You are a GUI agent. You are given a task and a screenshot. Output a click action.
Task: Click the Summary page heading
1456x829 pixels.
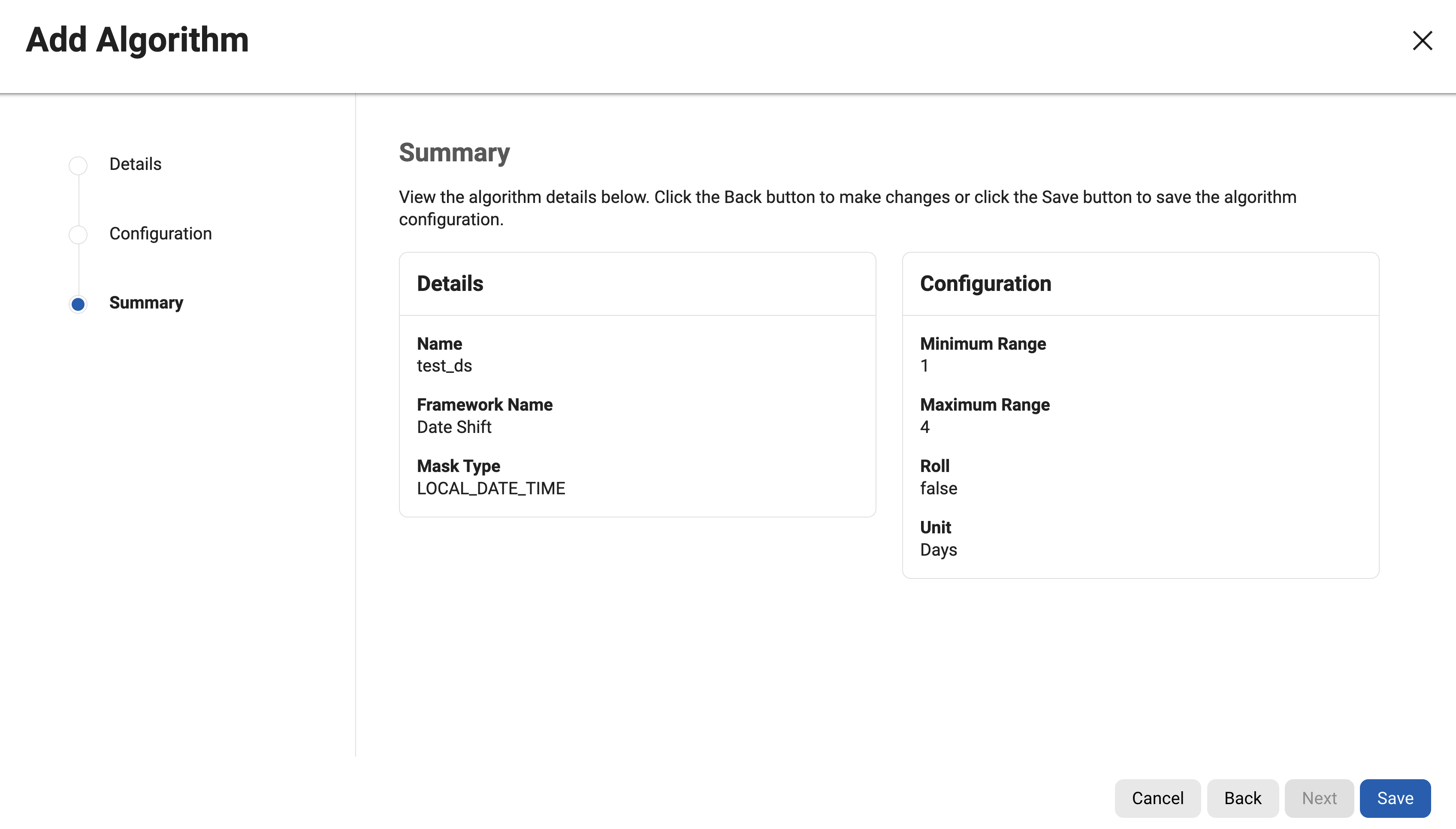tap(454, 153)
